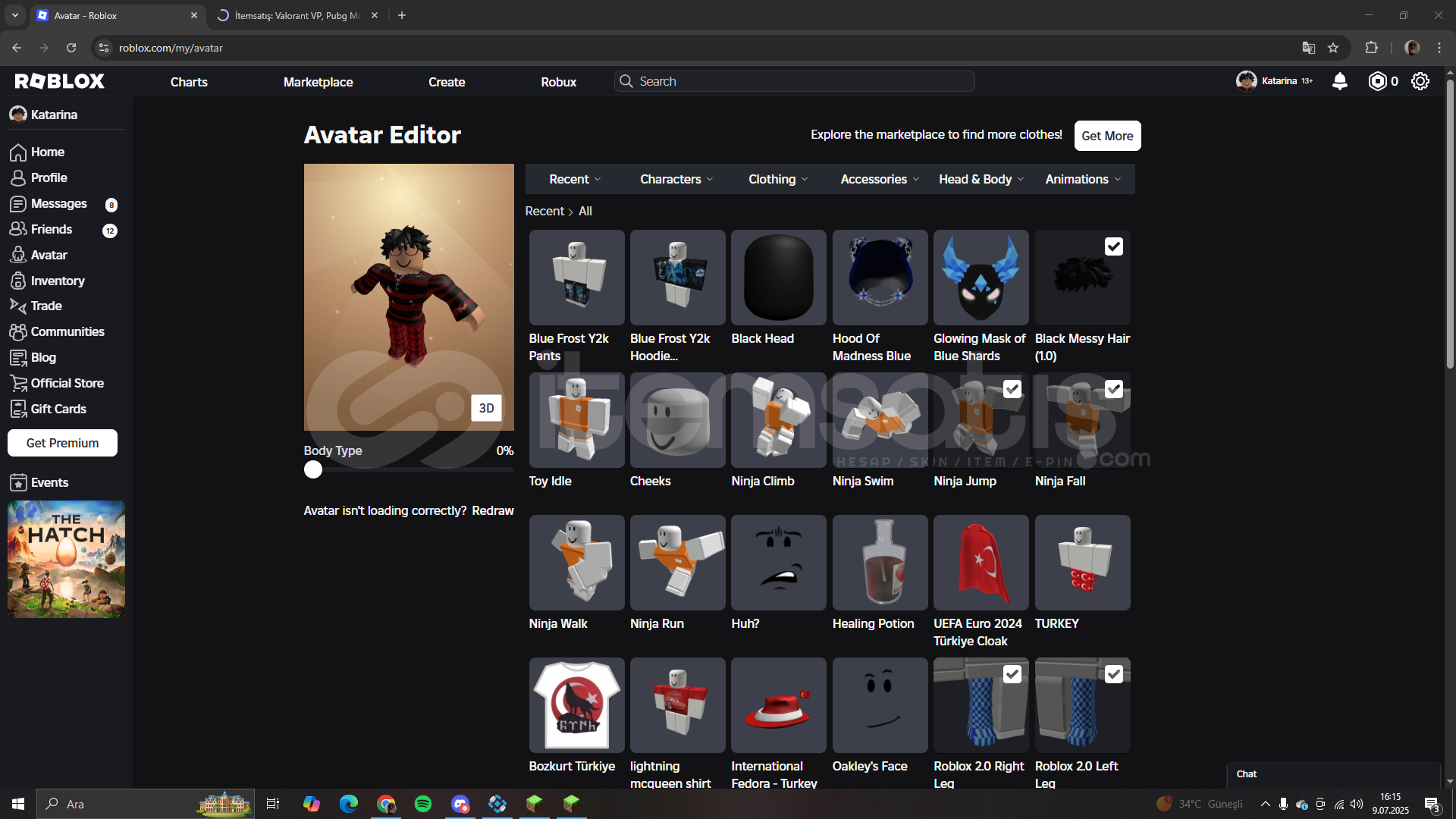
Task: Uncheck Roblox 2.0 Left Leg
Action: [1113, 674]
